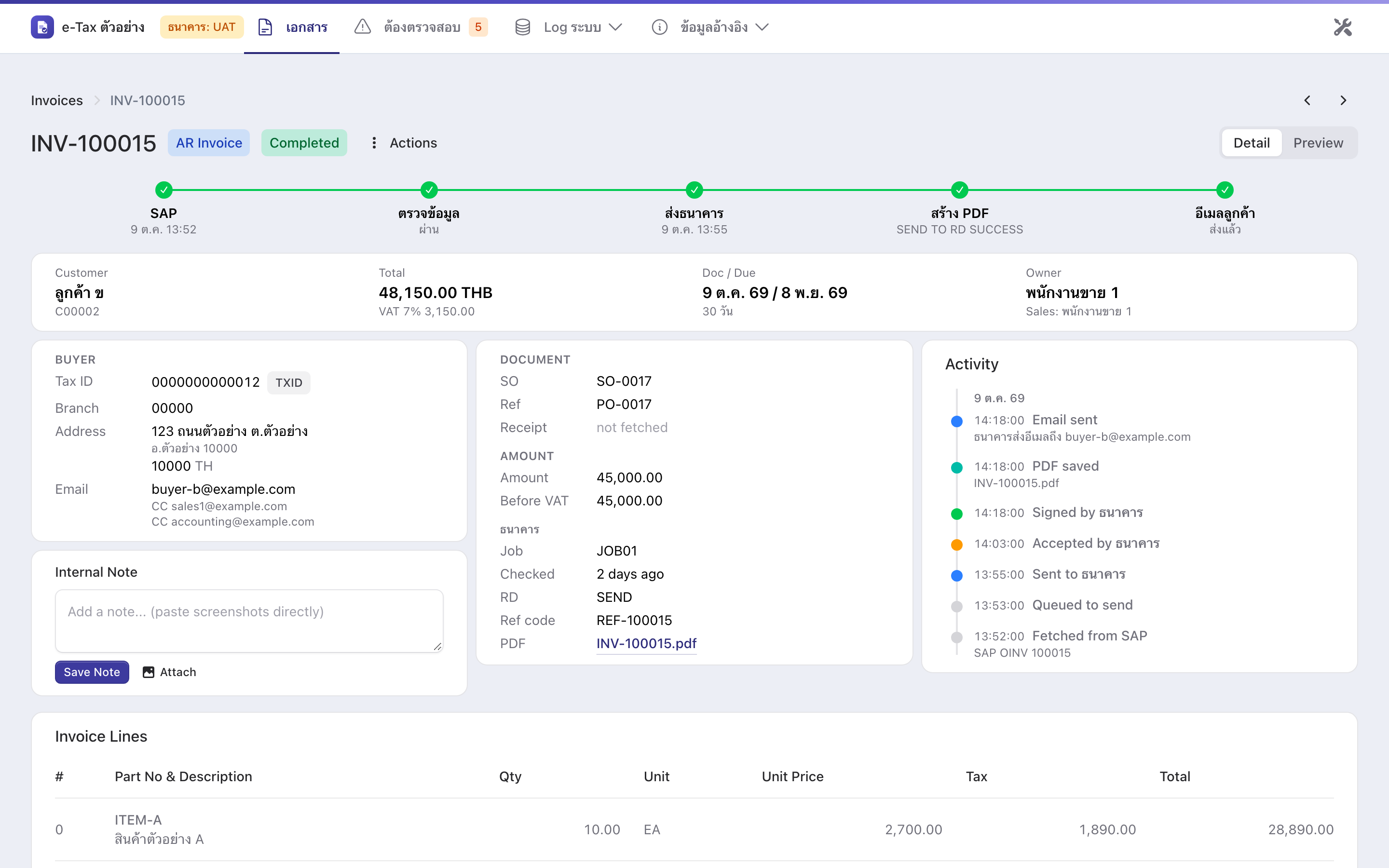Click the e-Tax app logo icon
1389x868 pixels.
[x=42, y=27]
